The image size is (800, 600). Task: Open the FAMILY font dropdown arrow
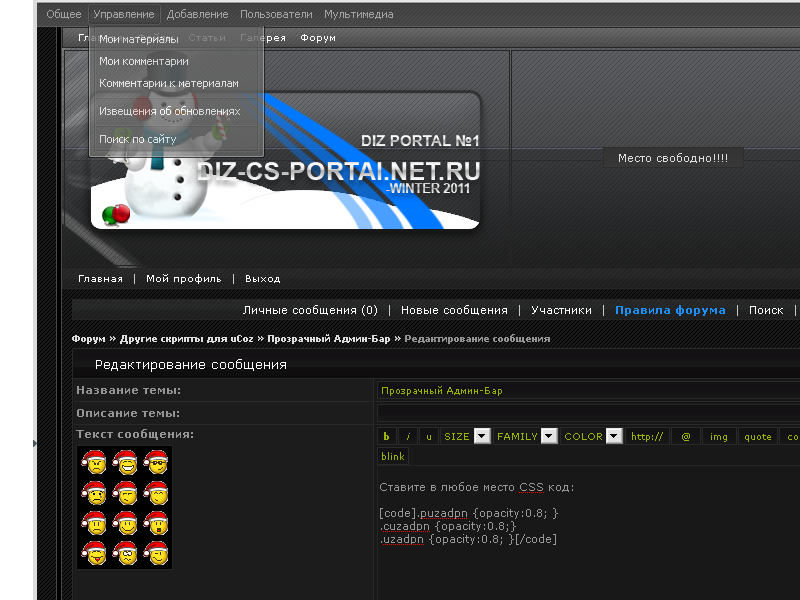click(x=549, y=436)
